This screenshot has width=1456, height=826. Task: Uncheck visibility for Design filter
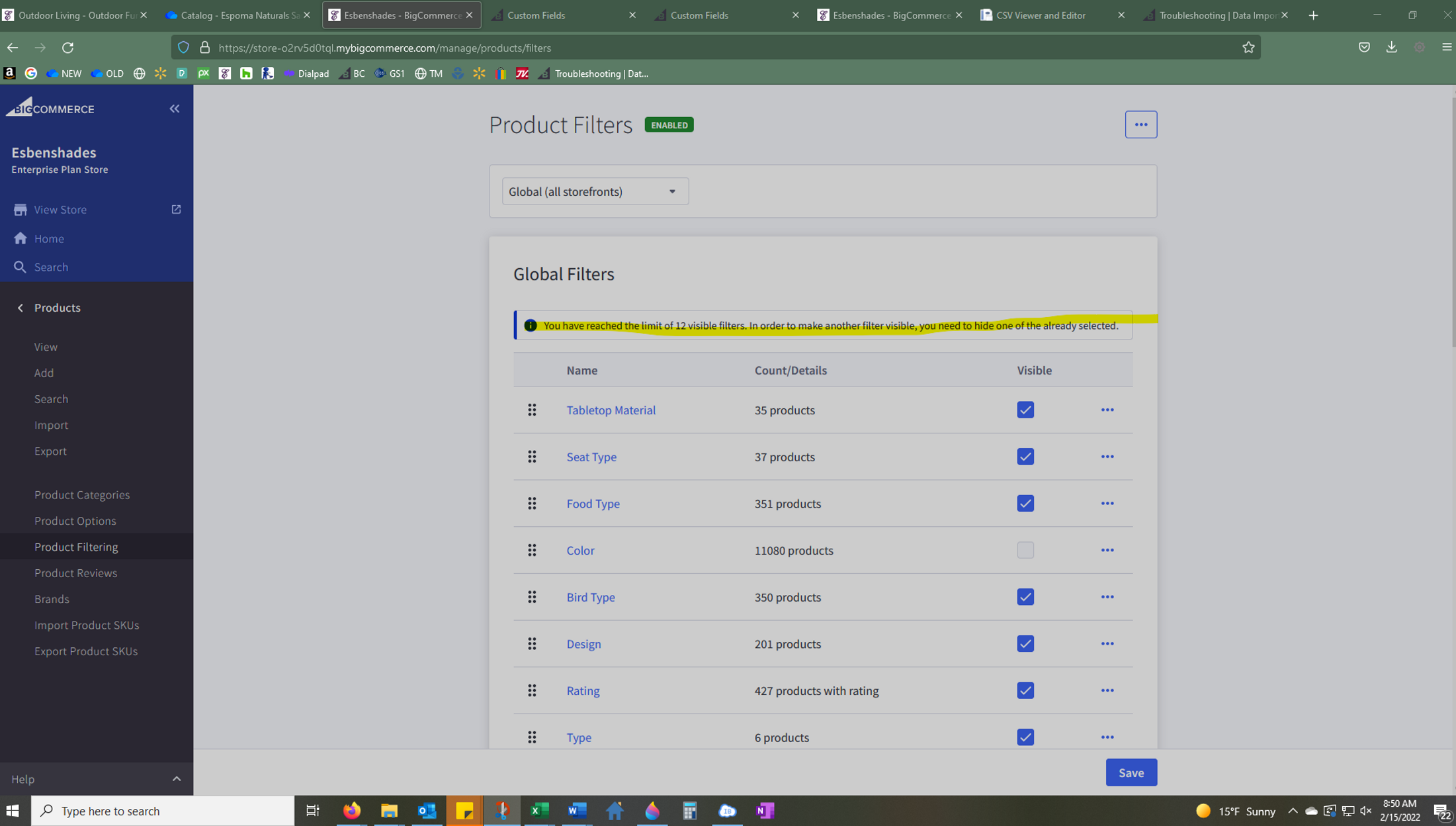pyautogui.click(x=1025, y=644)
